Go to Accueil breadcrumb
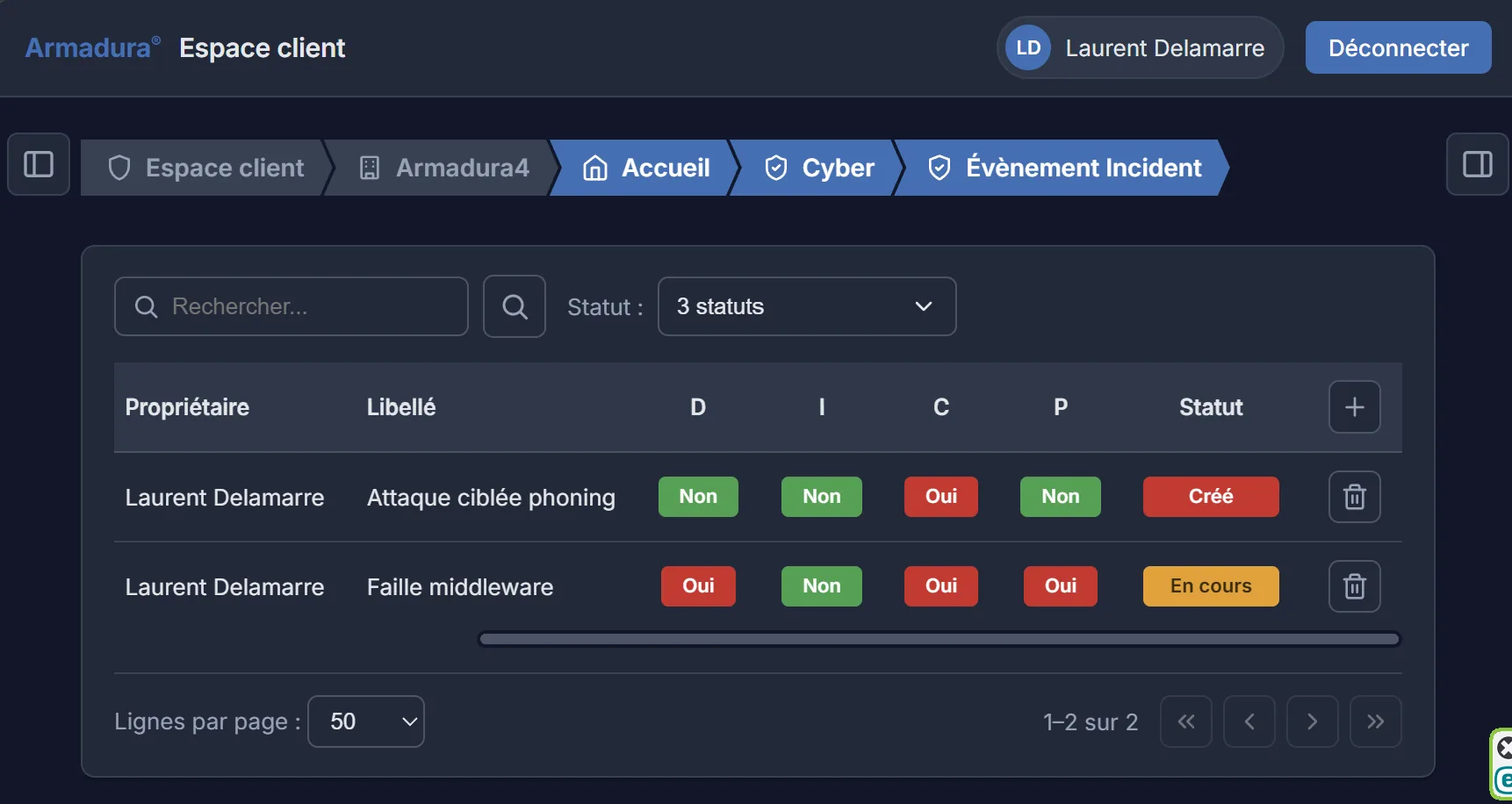Viewport: 1512px width, 804px height. tap(646, 168)
